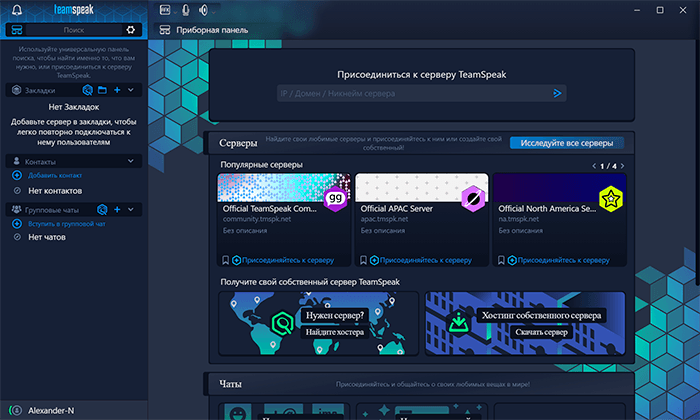Search bookmarks server icon in Закладки
The width and height of the screenshot is (700, 420).
88,90
